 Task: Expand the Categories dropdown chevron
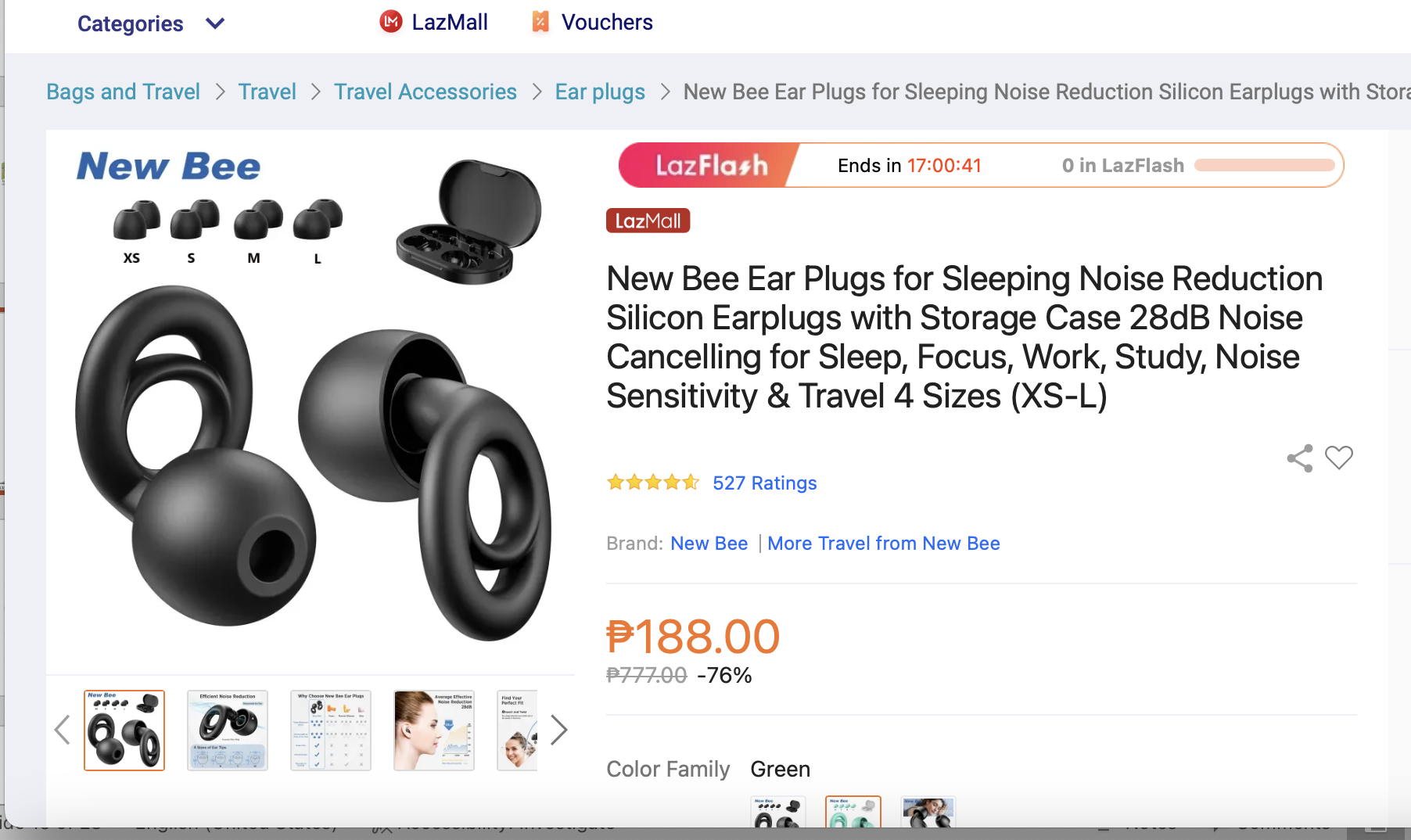pyautogui.click(x=215, y=23)
